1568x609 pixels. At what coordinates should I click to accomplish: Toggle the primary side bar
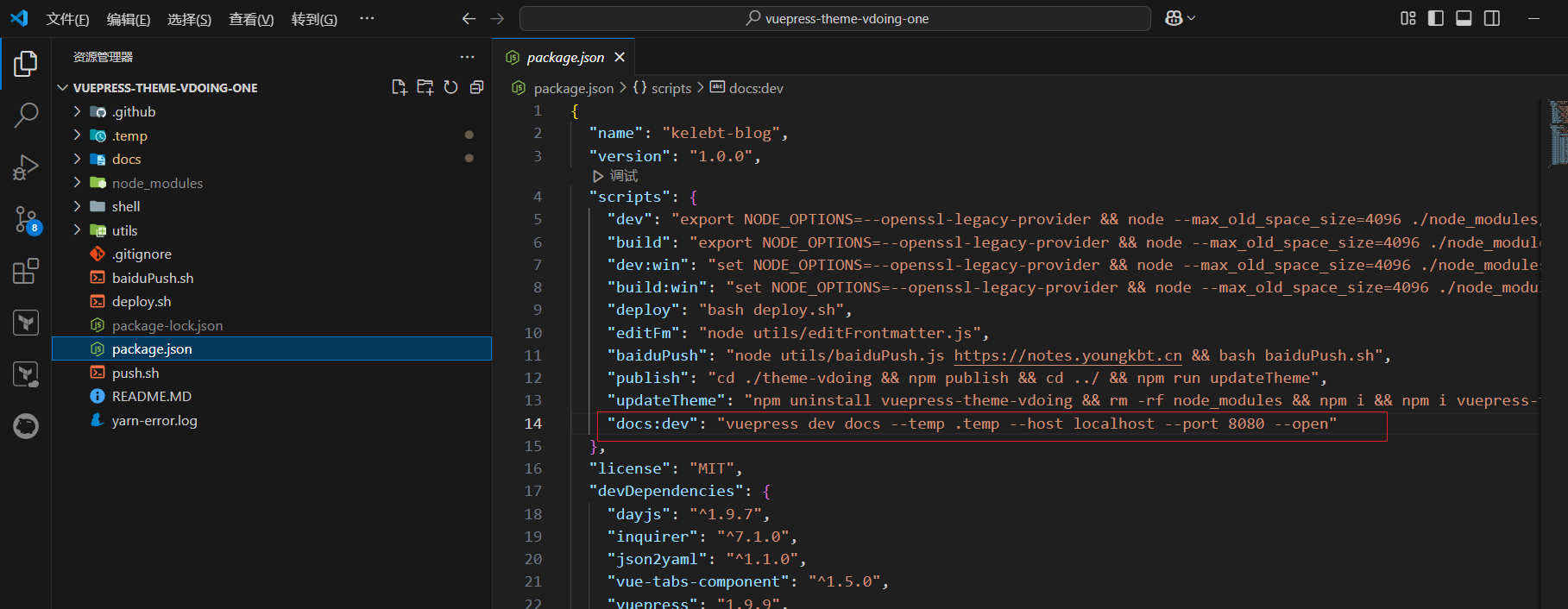[1436, 18]
